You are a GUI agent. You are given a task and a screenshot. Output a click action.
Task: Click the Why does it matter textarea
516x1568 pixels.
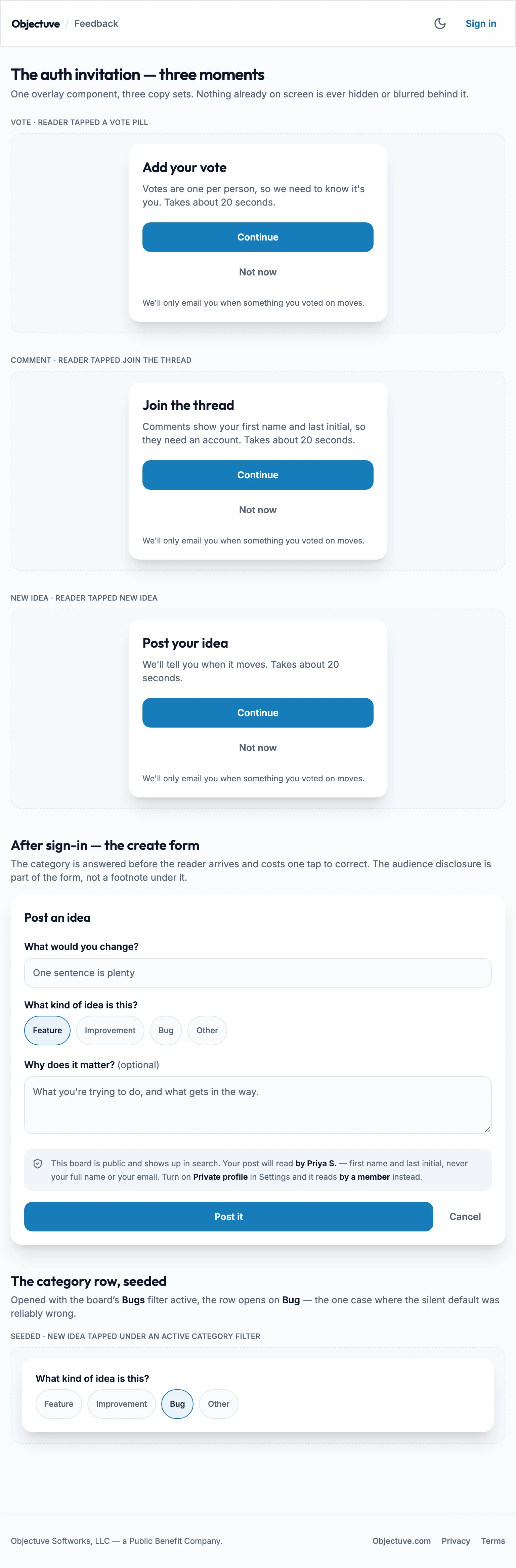[258, 1105]
